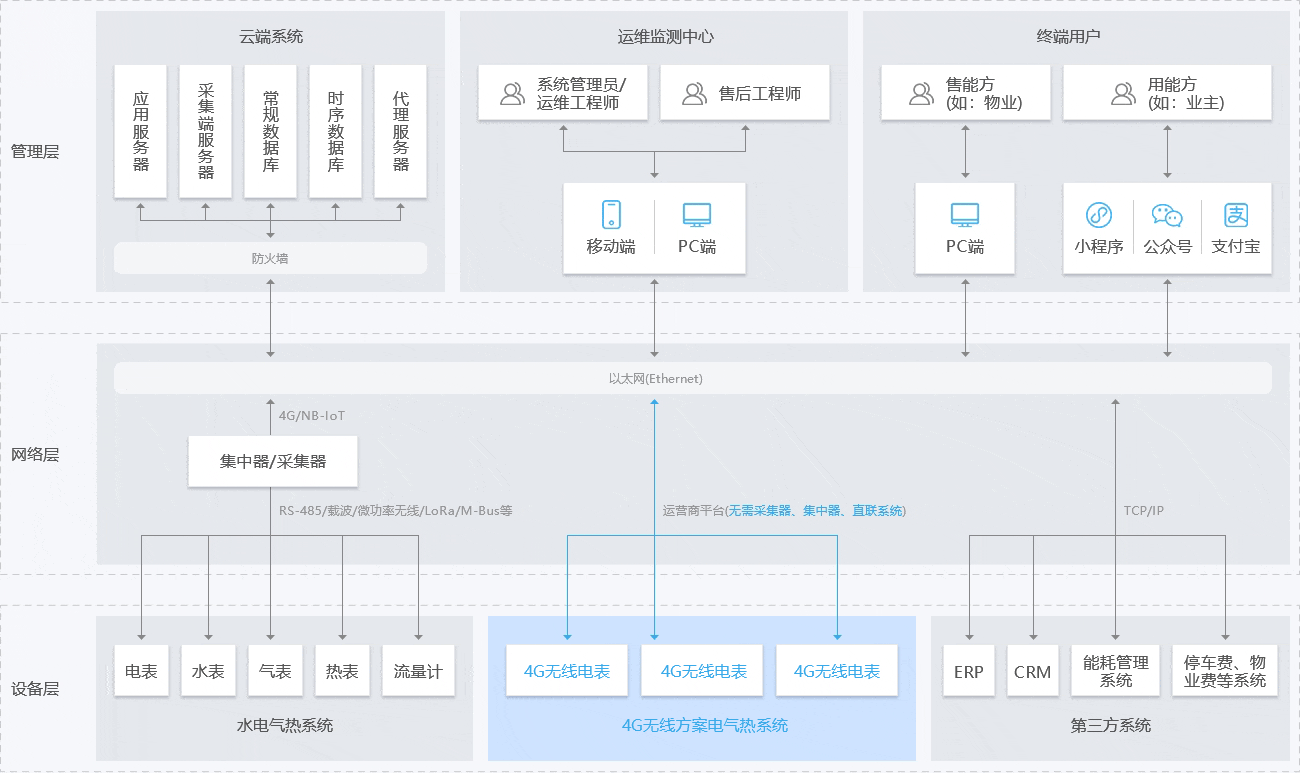This screenshot has width=1300, height=773.
Task: Click the 防火墙 firewall bar
Action: (270, 258)
